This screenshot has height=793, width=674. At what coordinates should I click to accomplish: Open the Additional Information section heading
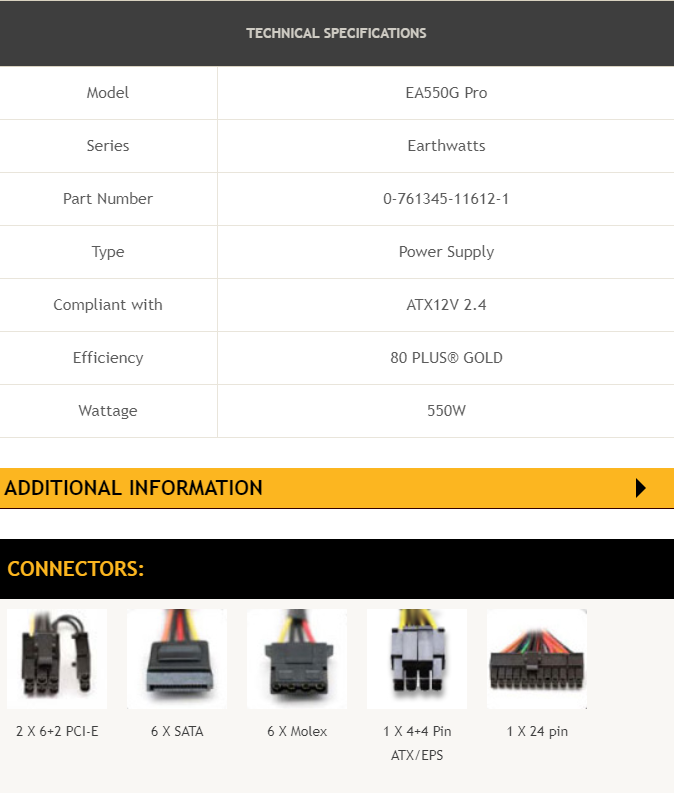click(x=134, y=488)
